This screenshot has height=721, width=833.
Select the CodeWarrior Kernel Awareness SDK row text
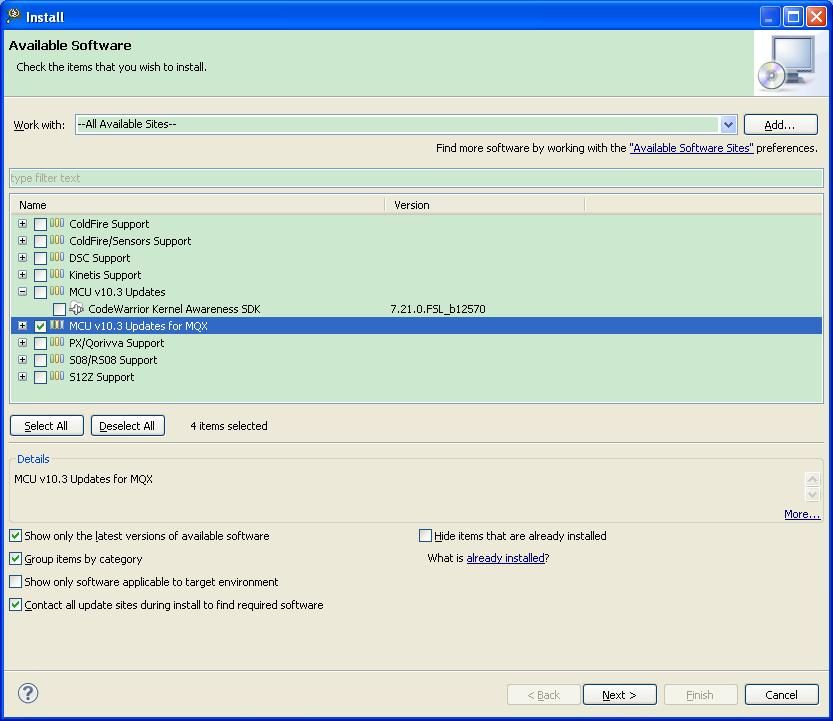click(174, 309)
